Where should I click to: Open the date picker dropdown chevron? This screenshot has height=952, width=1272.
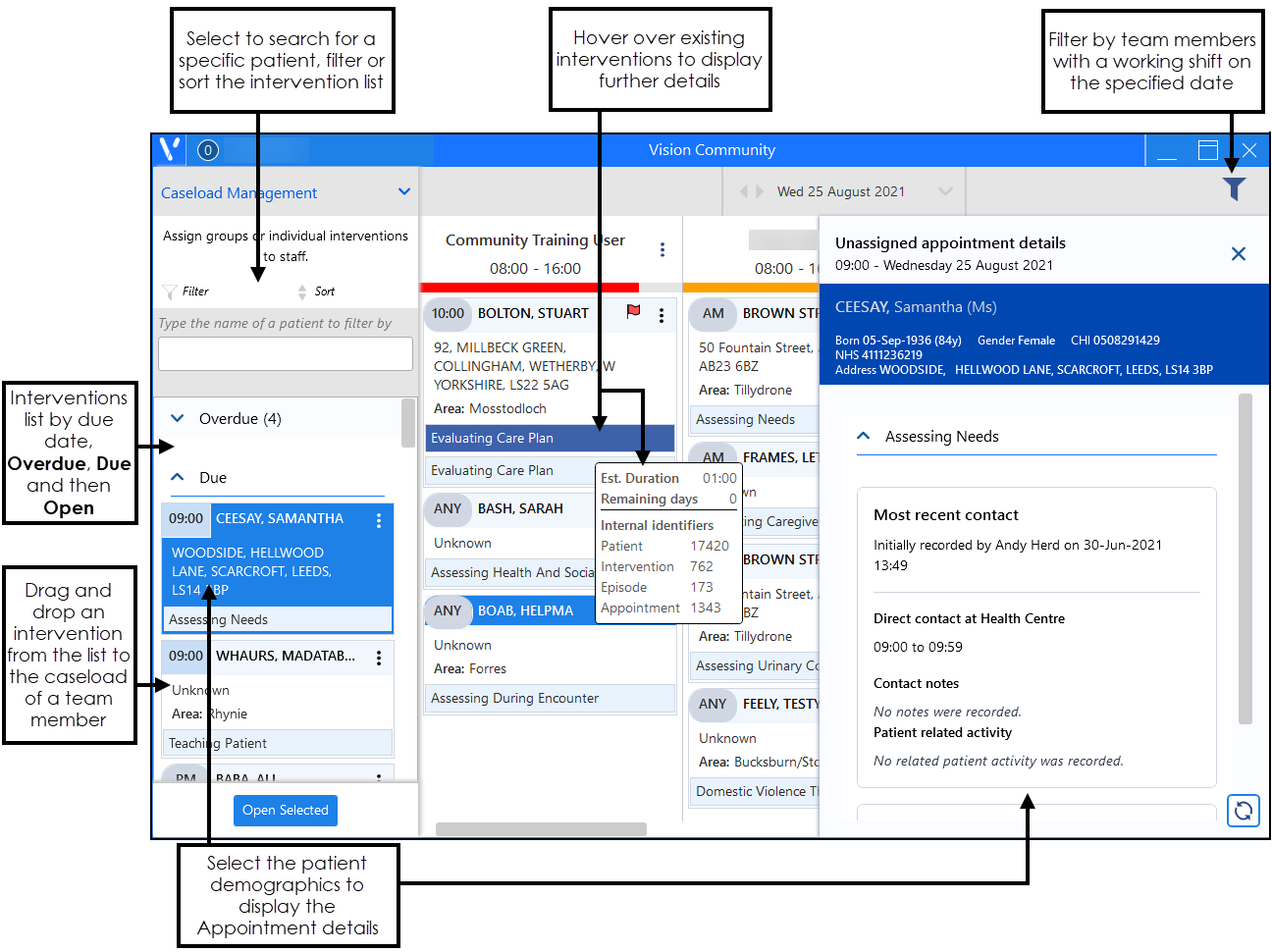pos(945,191)
